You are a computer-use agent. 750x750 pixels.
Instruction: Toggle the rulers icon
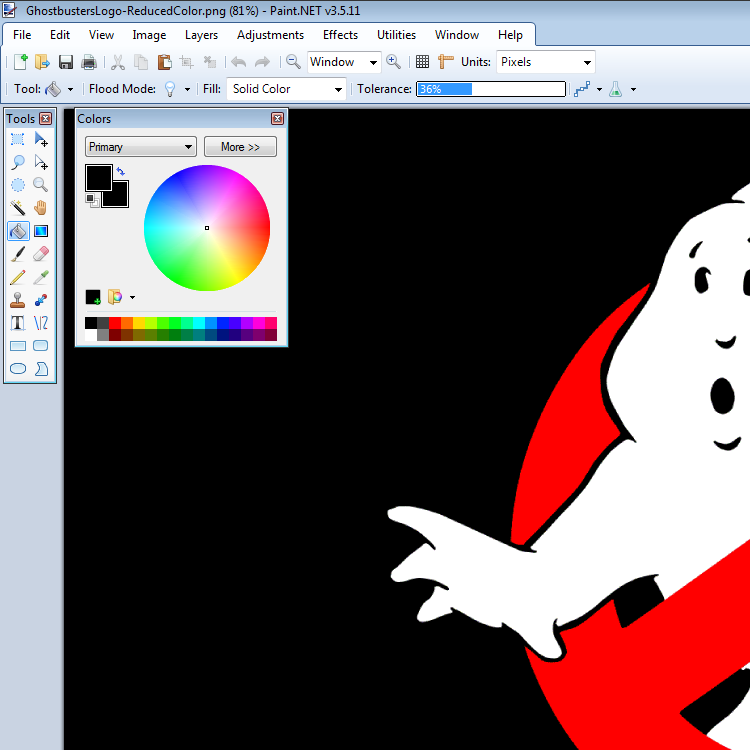(446, 62)
